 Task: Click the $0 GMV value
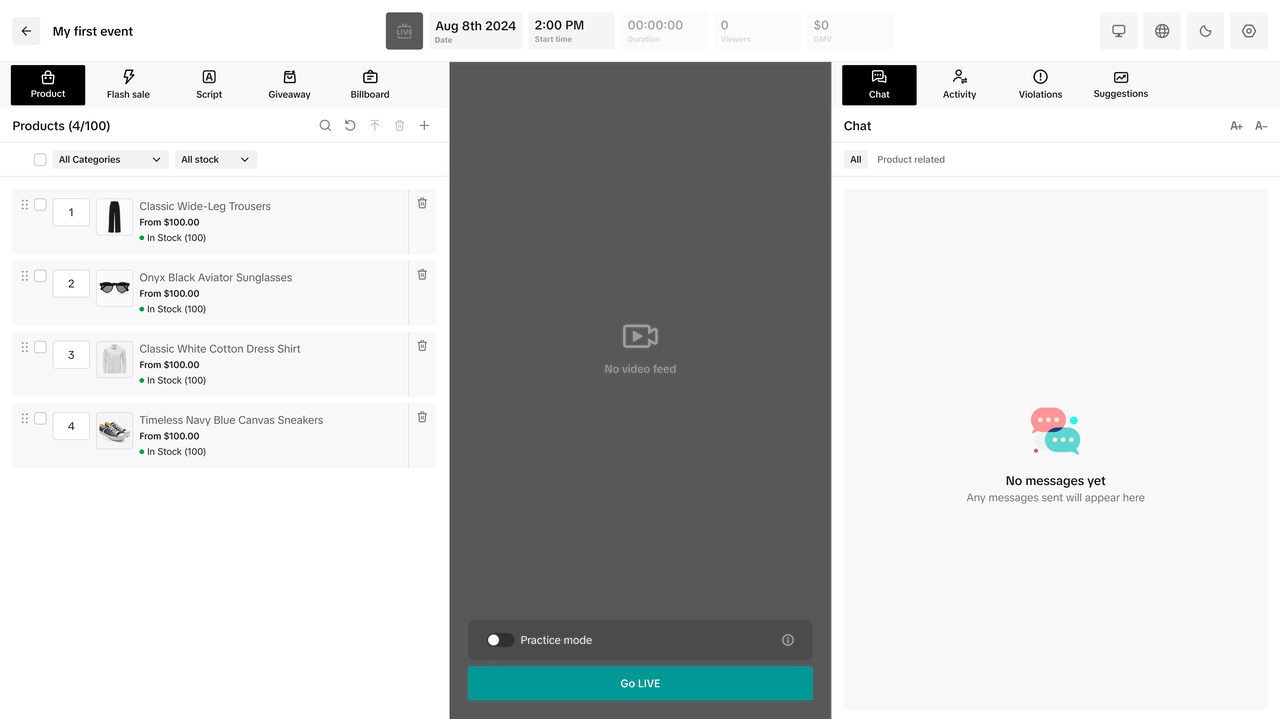click(821, 25)
